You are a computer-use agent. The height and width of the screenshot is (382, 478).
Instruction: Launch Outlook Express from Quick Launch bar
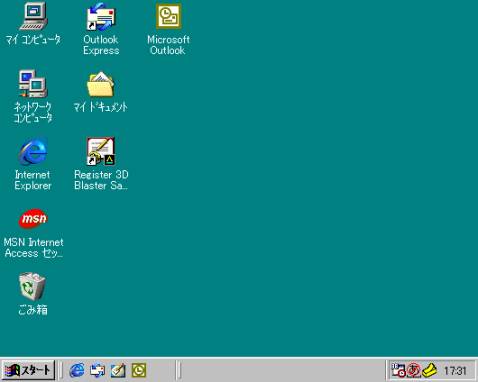pos(97,370)
